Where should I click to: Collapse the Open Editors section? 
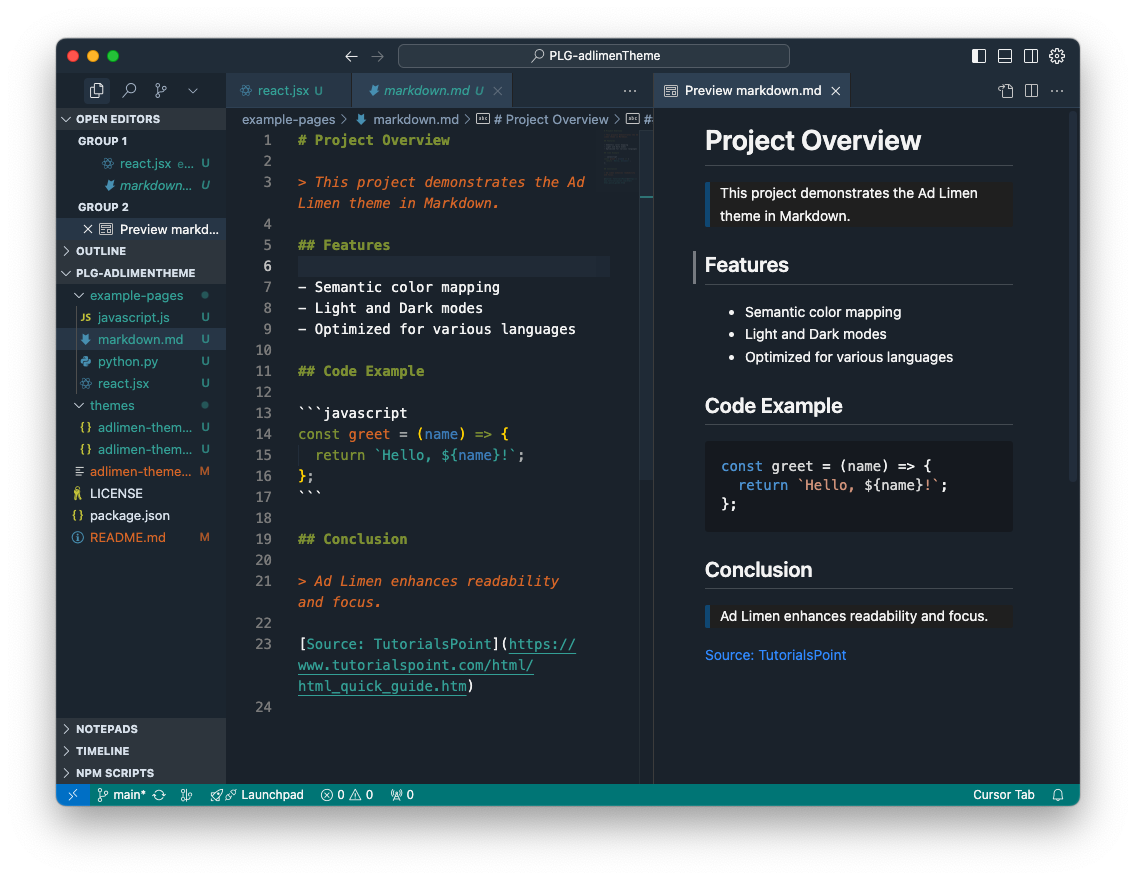click(x=141, y=119)
